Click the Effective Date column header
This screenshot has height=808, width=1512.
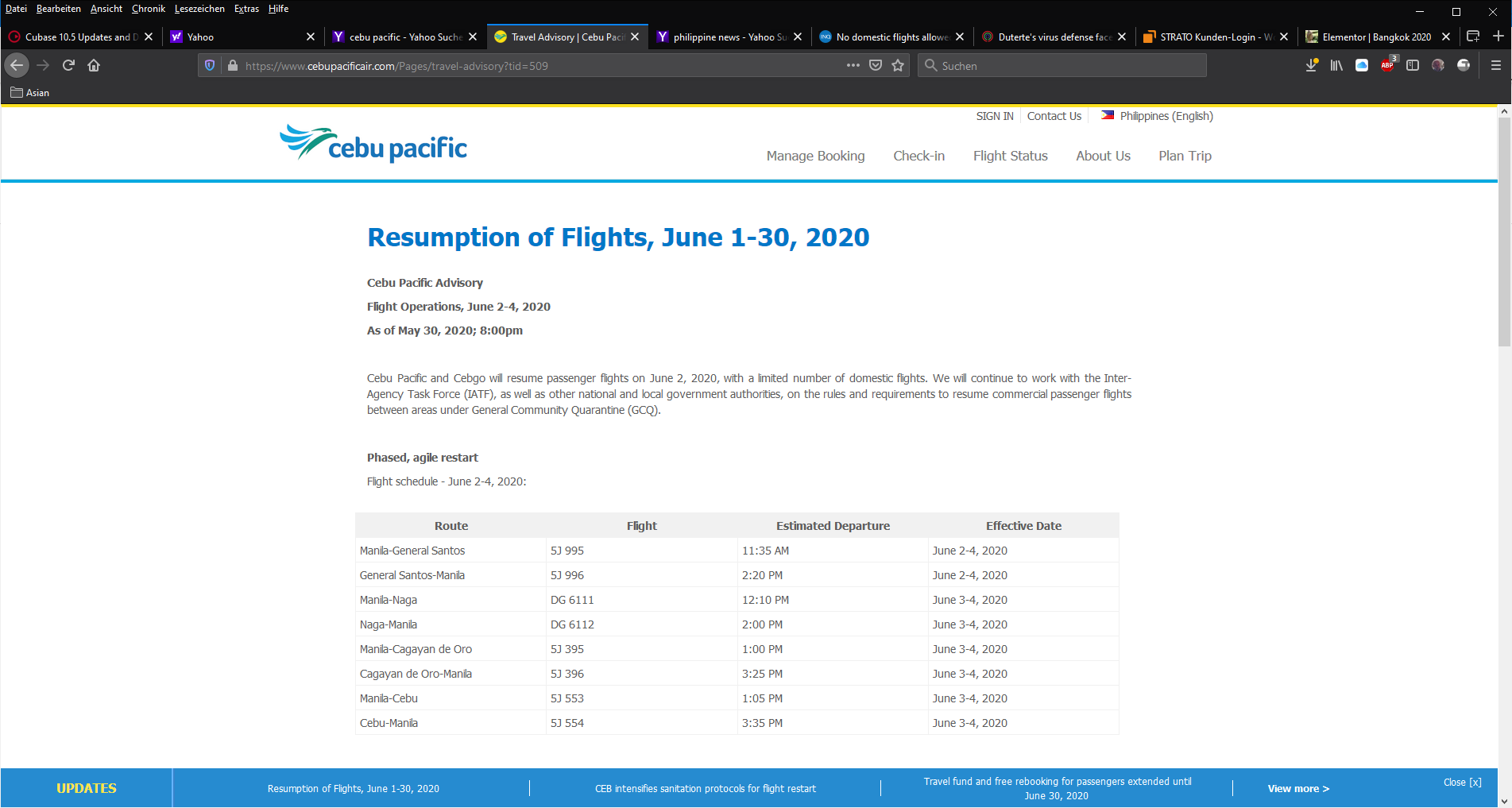click(1023, 526)
